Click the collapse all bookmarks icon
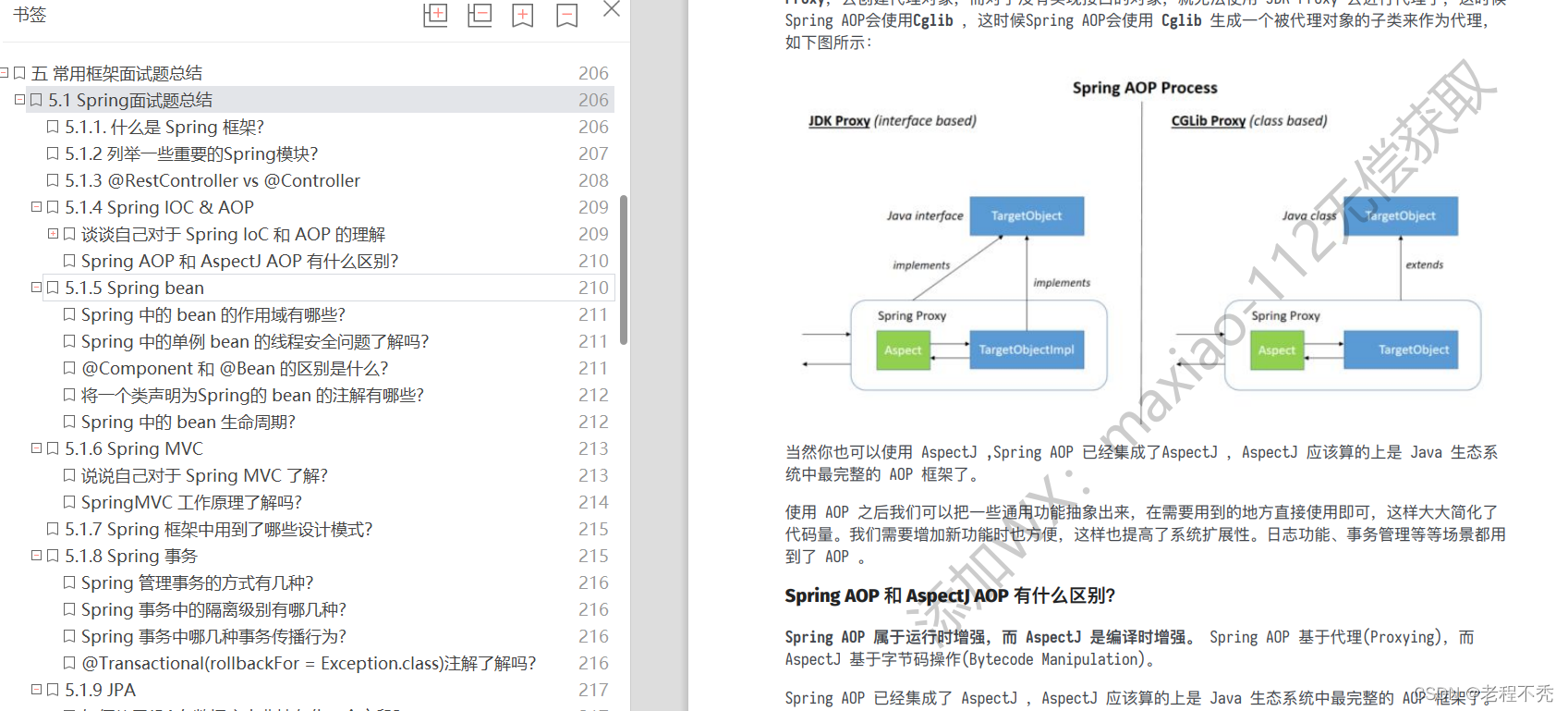This screenshot has height=711, width=1568. (480, 15)
